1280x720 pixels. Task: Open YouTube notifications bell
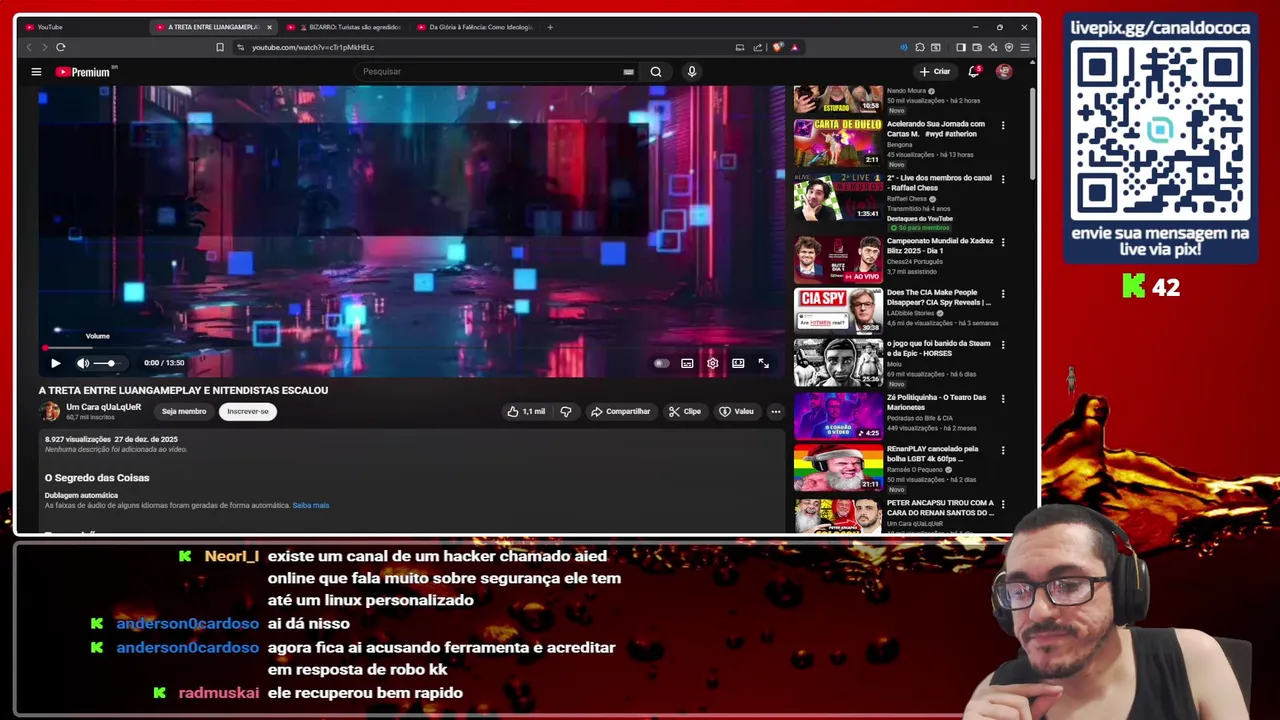(974, 72)
